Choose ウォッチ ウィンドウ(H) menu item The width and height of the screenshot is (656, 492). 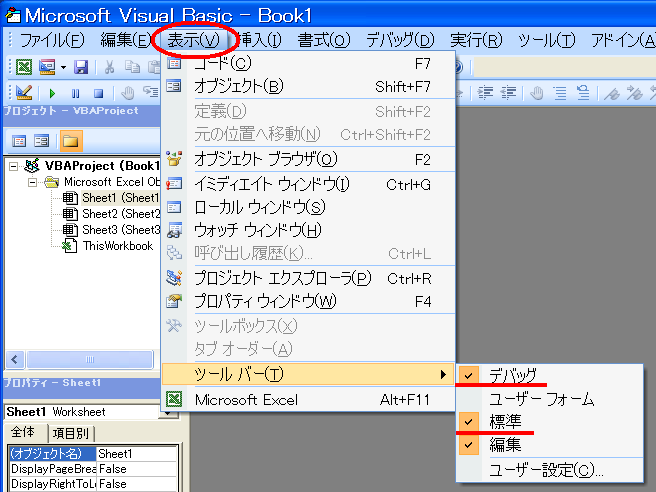308,230
